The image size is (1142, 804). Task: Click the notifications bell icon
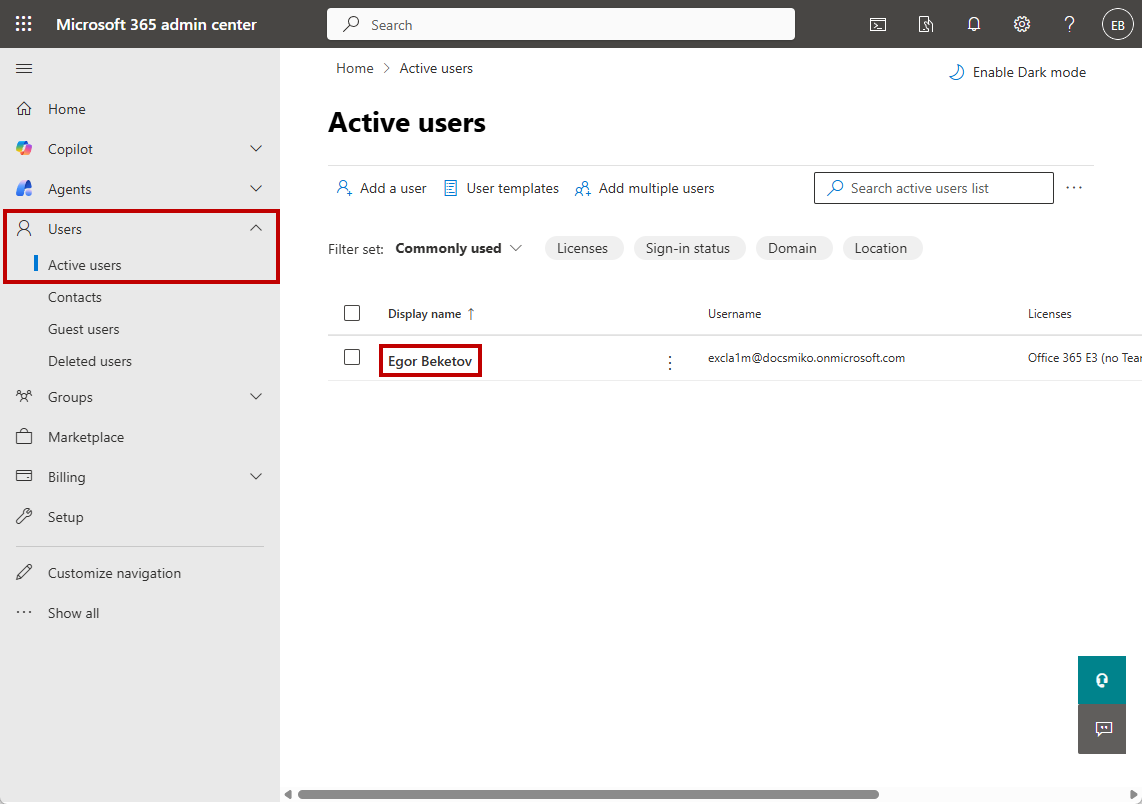click(974, 25)
